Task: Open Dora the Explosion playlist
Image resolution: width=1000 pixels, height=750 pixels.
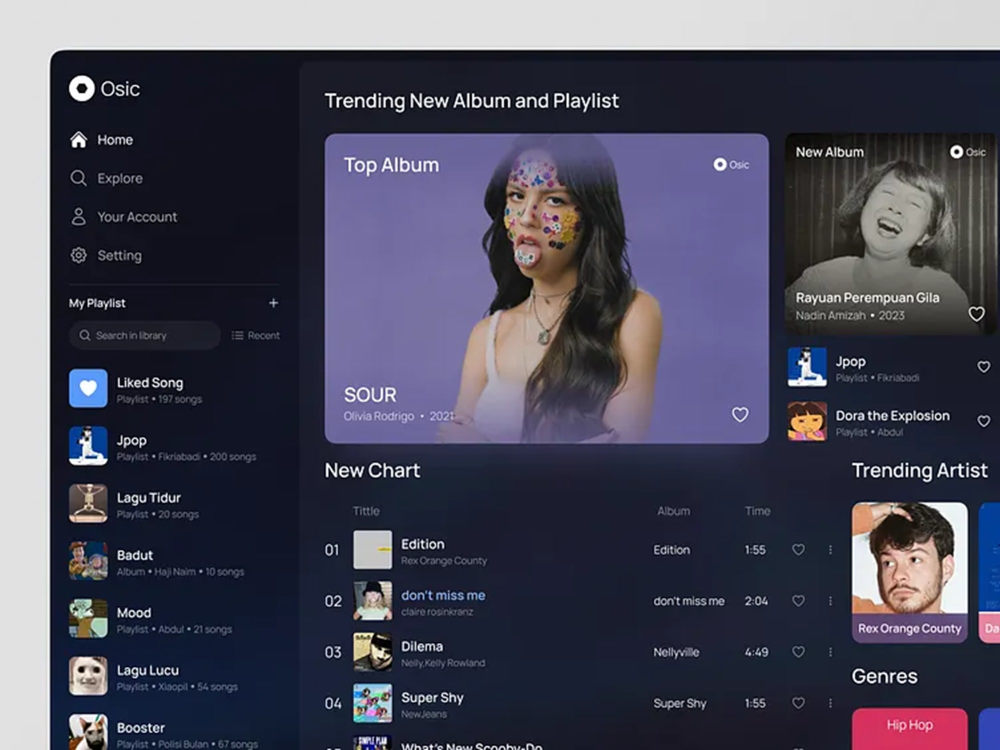Action: 890,422
